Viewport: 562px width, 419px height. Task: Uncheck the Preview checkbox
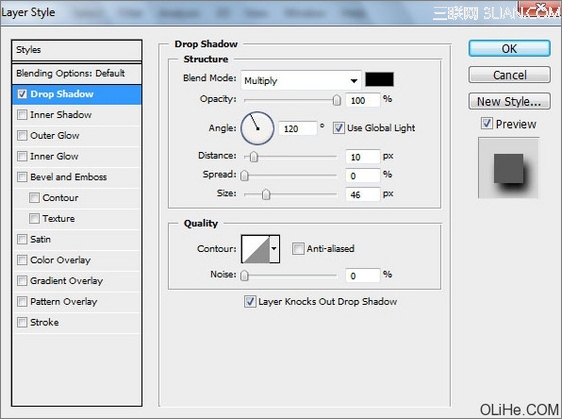[487, 124]
